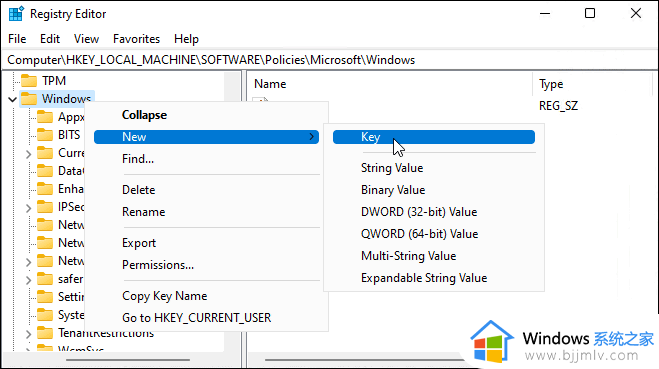Choose Copy Key Name

pyautogui.click(x=206, y=296)
